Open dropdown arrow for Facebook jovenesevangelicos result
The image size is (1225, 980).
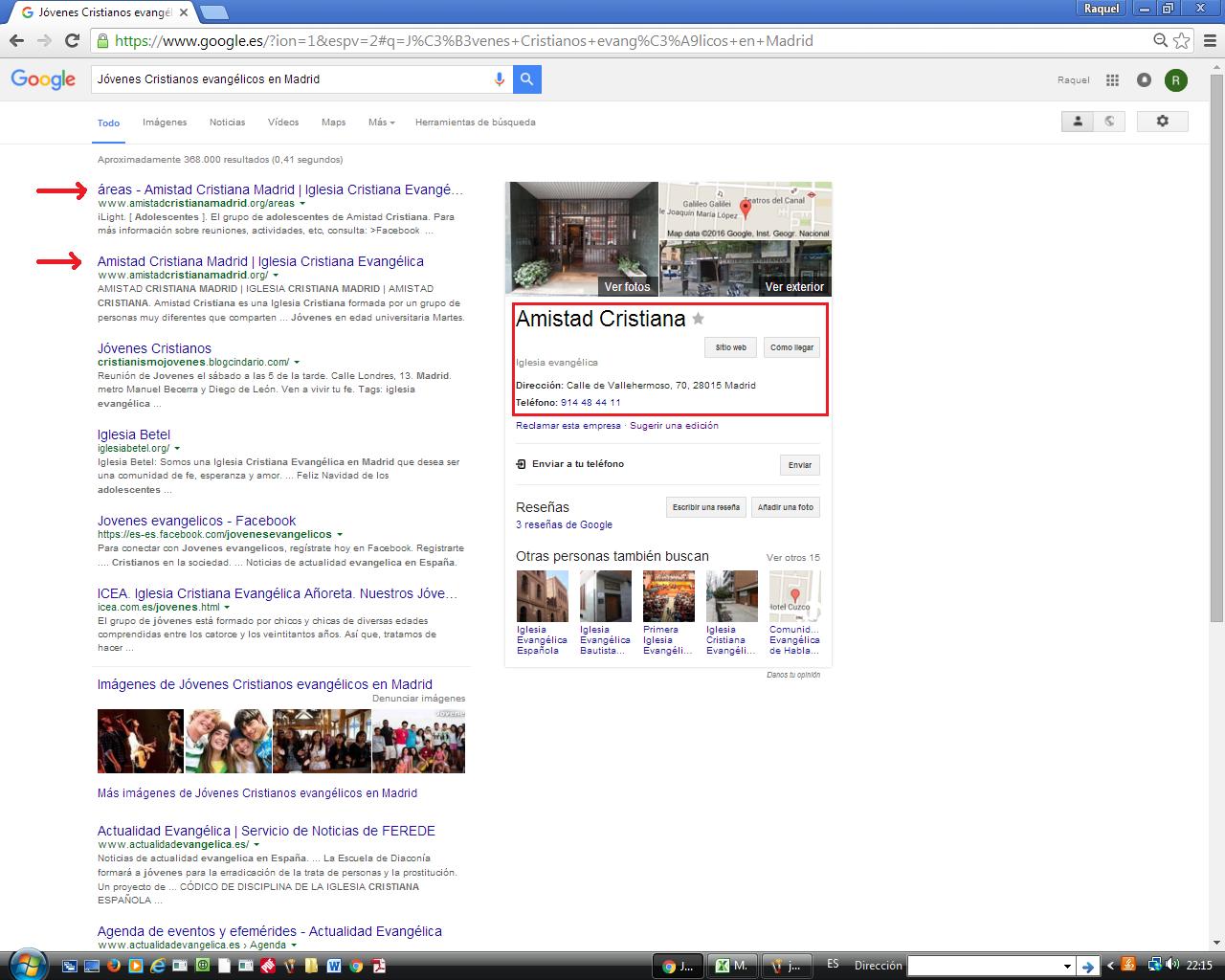point(340,535)
